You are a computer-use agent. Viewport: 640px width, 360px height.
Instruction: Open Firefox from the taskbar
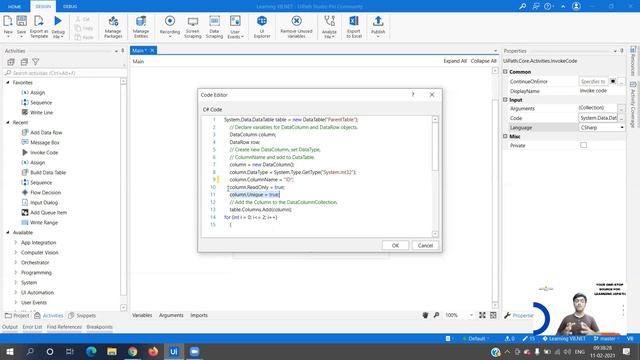click(x=153, y=351)
